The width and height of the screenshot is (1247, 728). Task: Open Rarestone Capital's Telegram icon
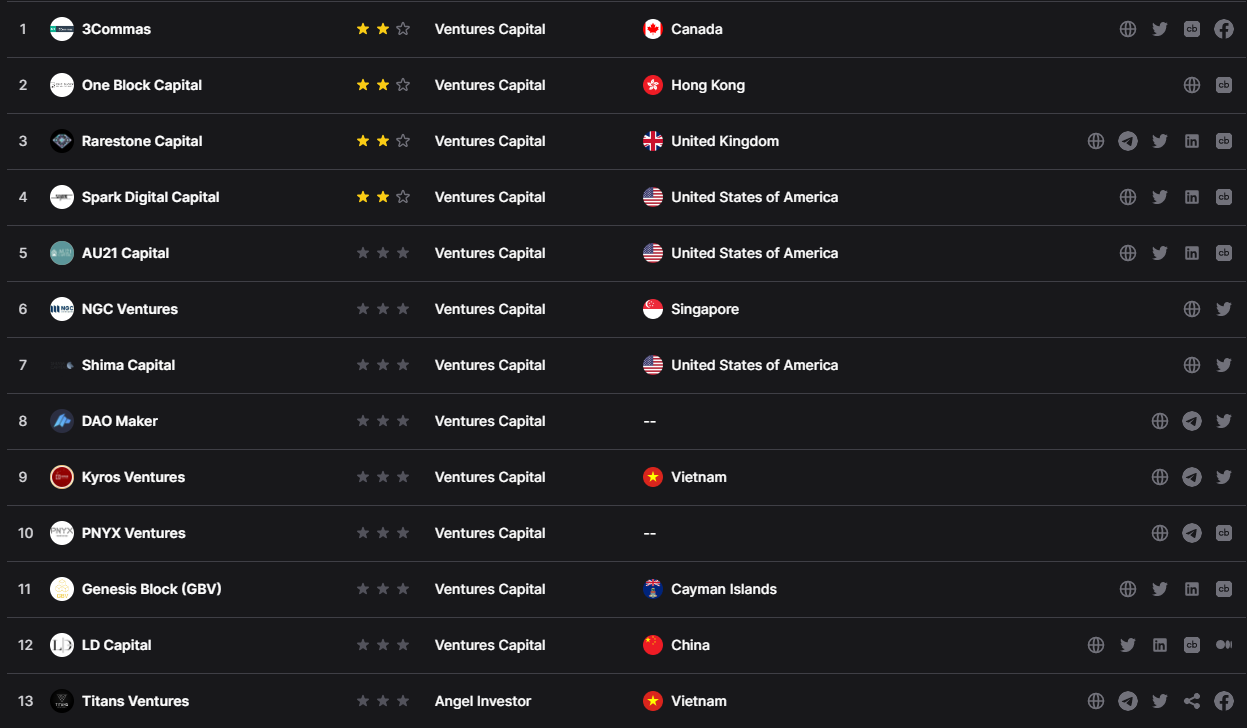[1127, 141]
